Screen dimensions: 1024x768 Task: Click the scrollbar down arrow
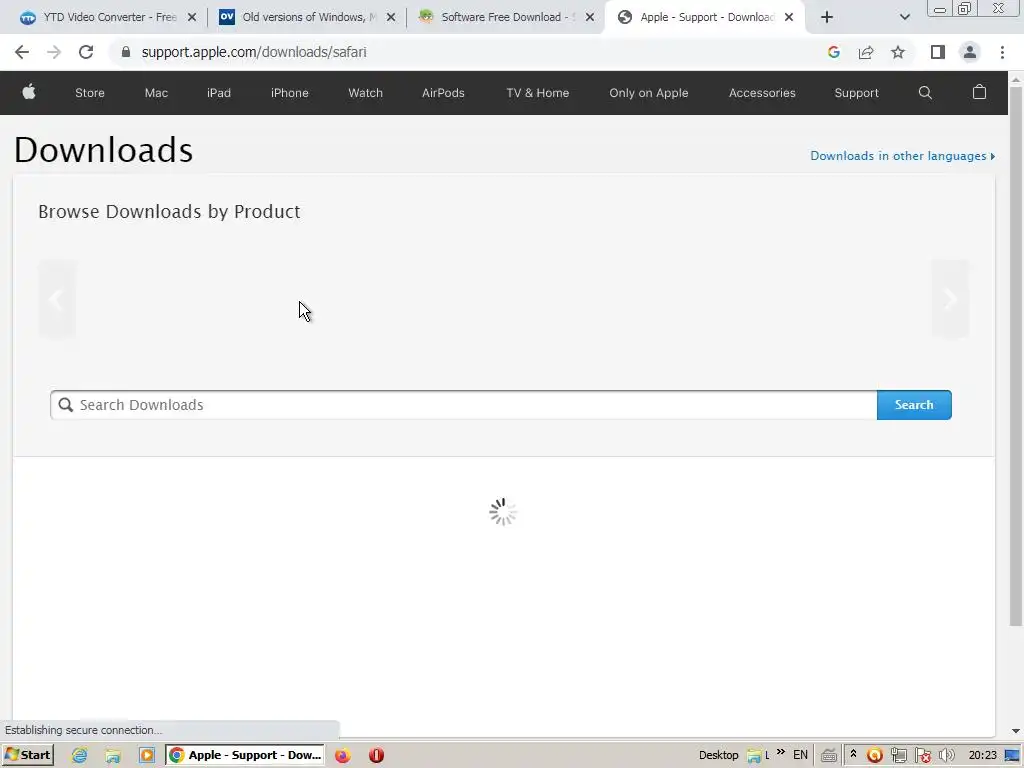1016,731
